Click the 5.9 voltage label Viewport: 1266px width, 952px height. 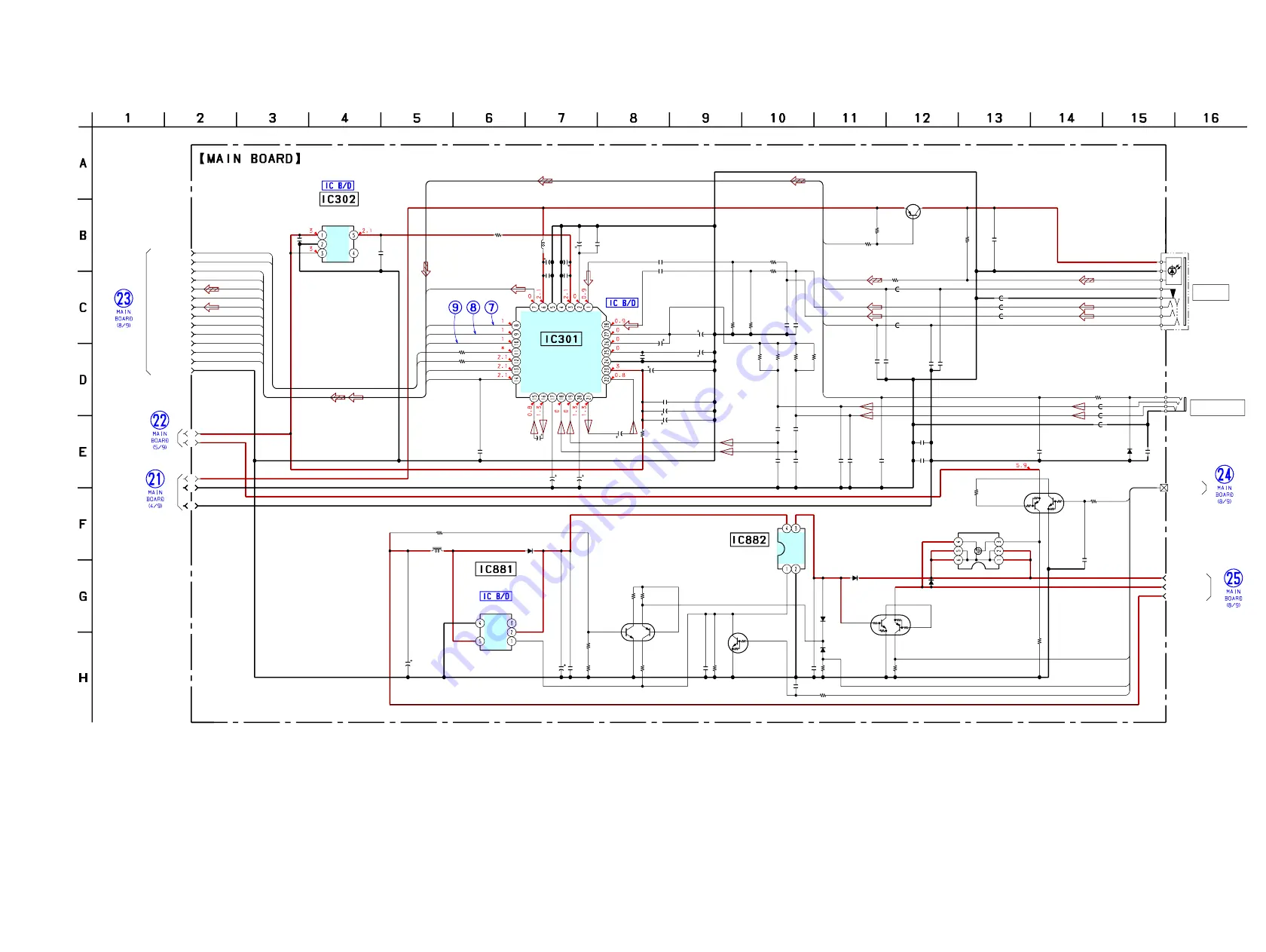click(x=1021, y=466)
